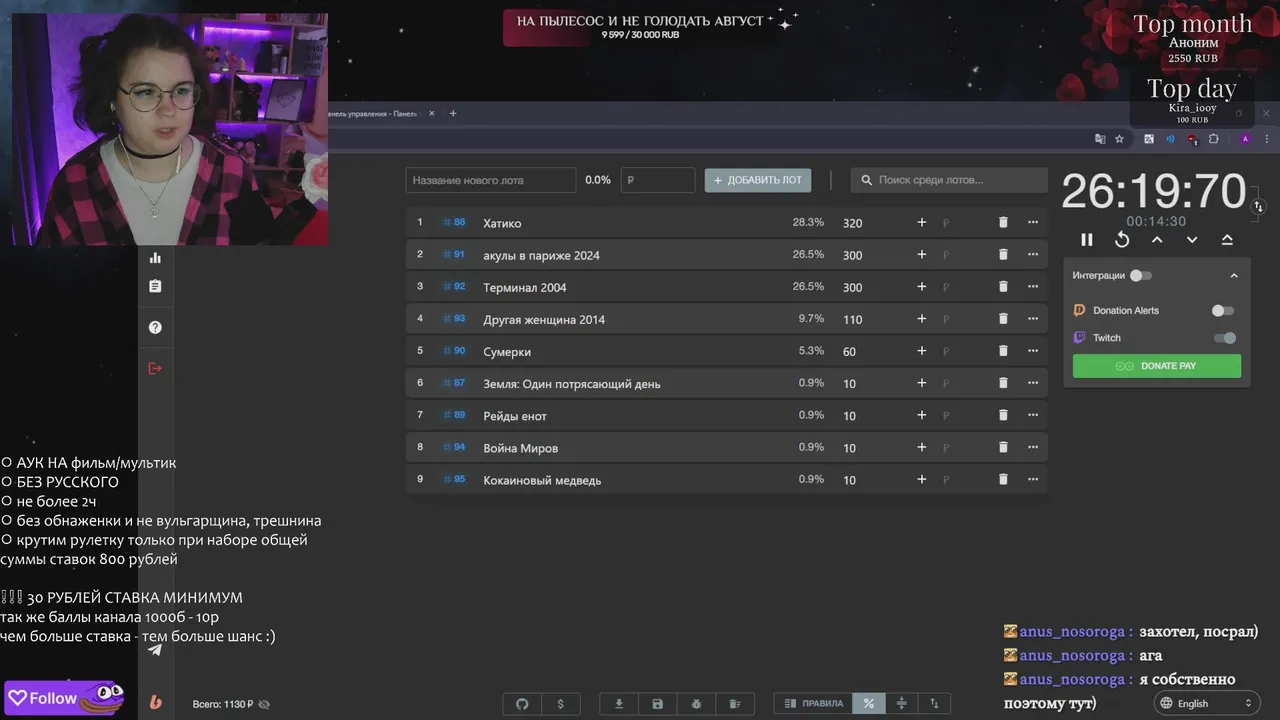Toggle the sort order arrows button

[x=934, y=704]
